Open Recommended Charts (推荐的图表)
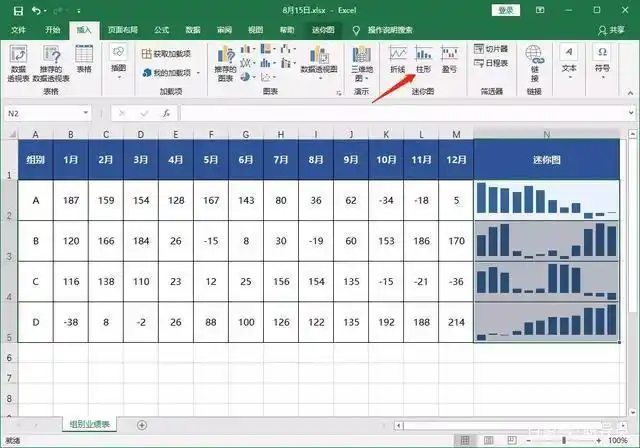Screen dimensions: 640x448 (x=225, y=63)
